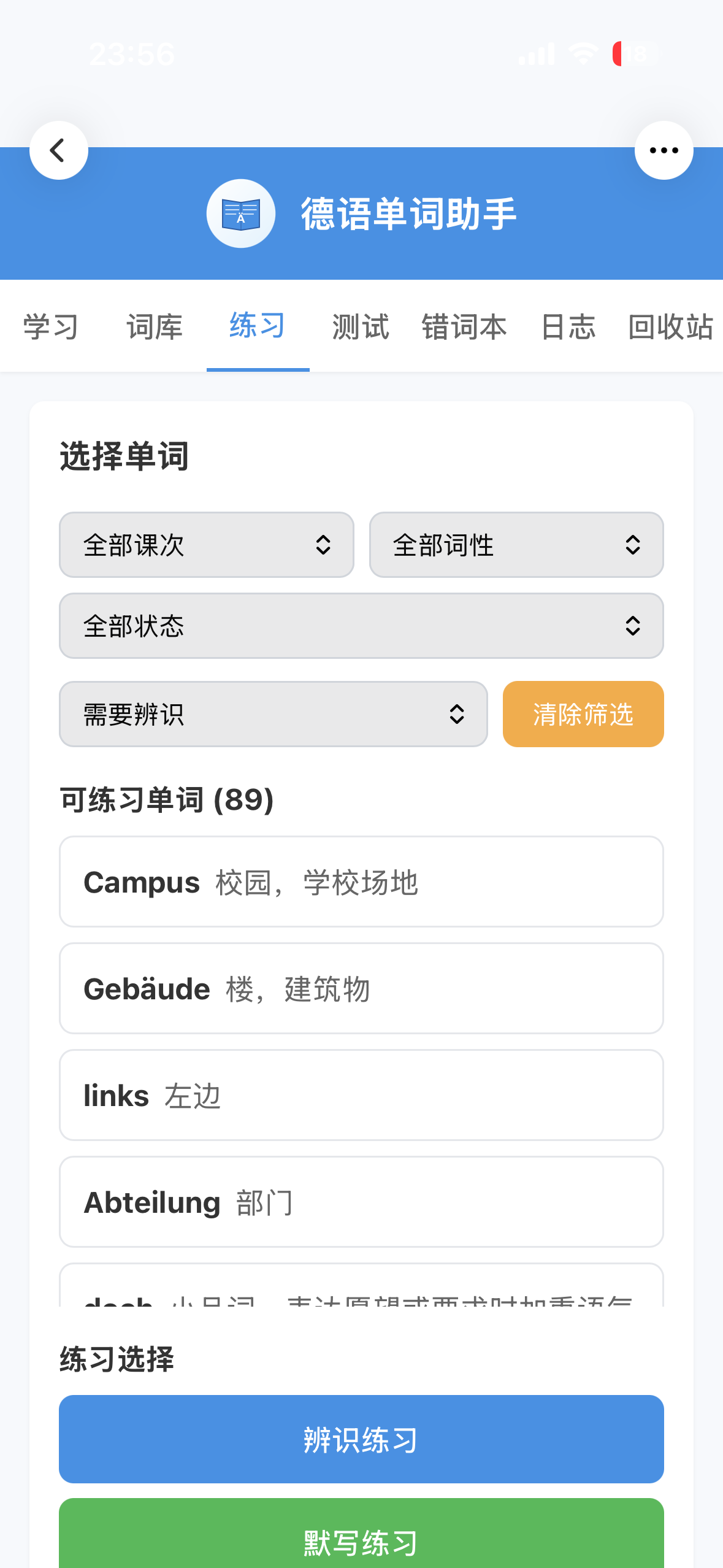This screenshot has height=1568, width=723.
Task: Open the 全部词性 part-of-speech dropdown
Action: coord(516,545)
